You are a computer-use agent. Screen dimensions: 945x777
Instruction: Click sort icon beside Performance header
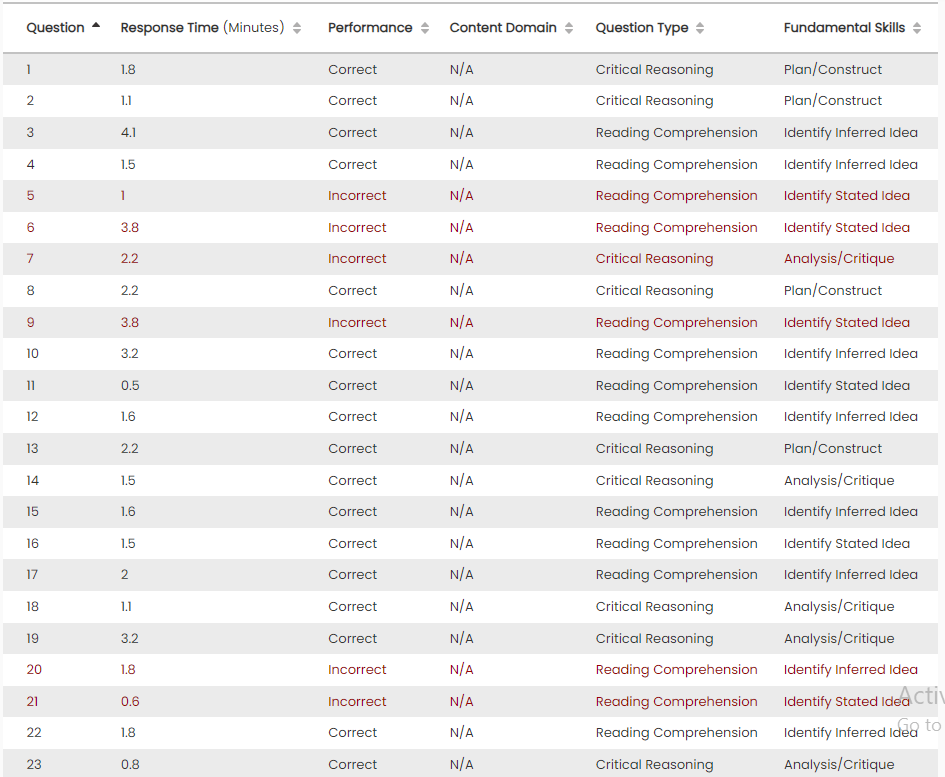tap(425, 28)
